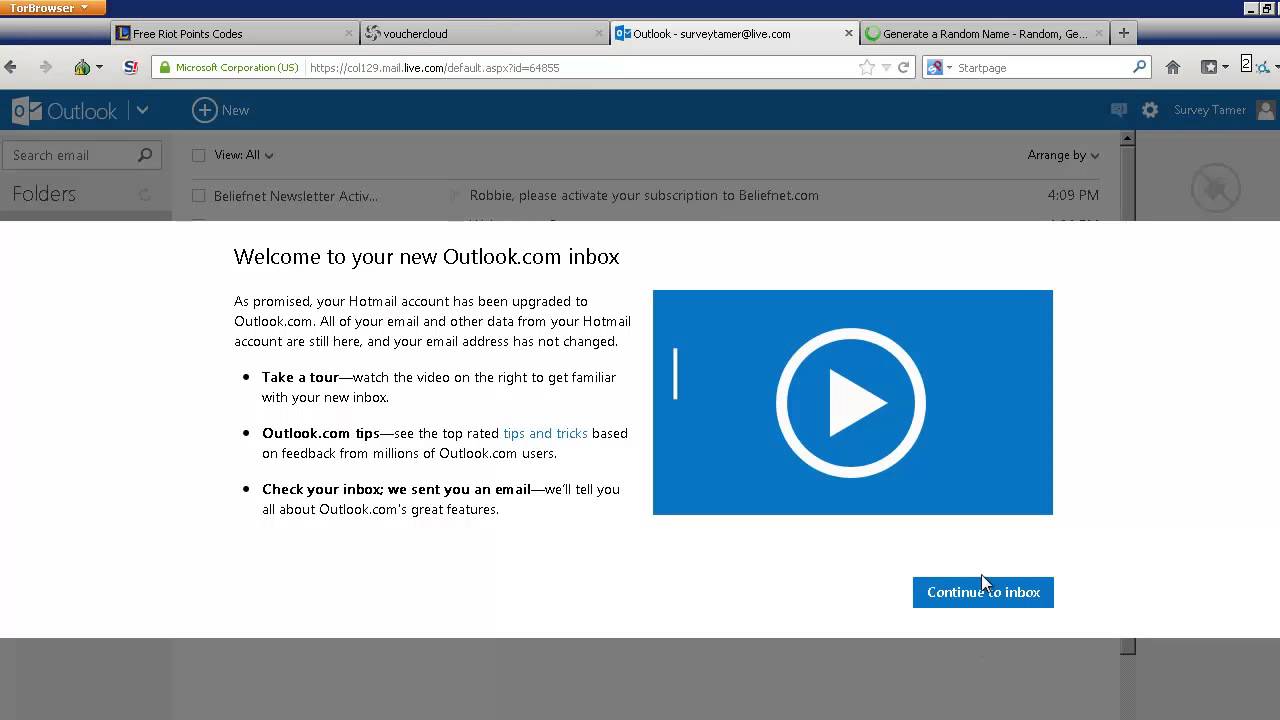Go to the browser home page
The height and width of the screenshot is (720, 1280).
click(1173, 67)
